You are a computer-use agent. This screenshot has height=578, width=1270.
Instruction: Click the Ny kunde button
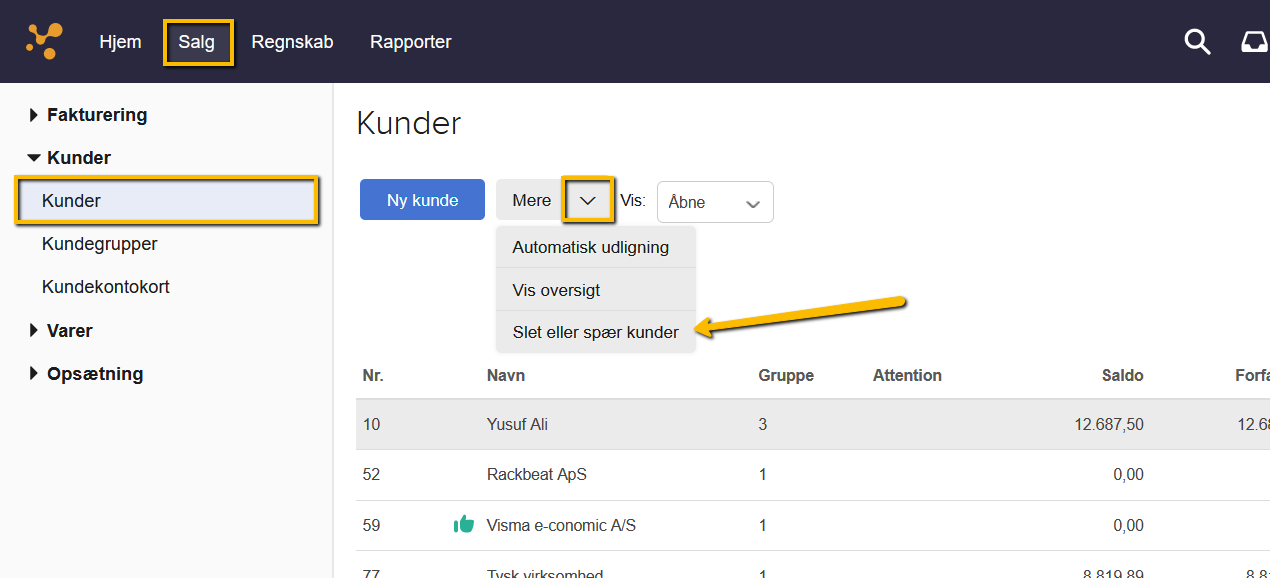coord(422,200)
